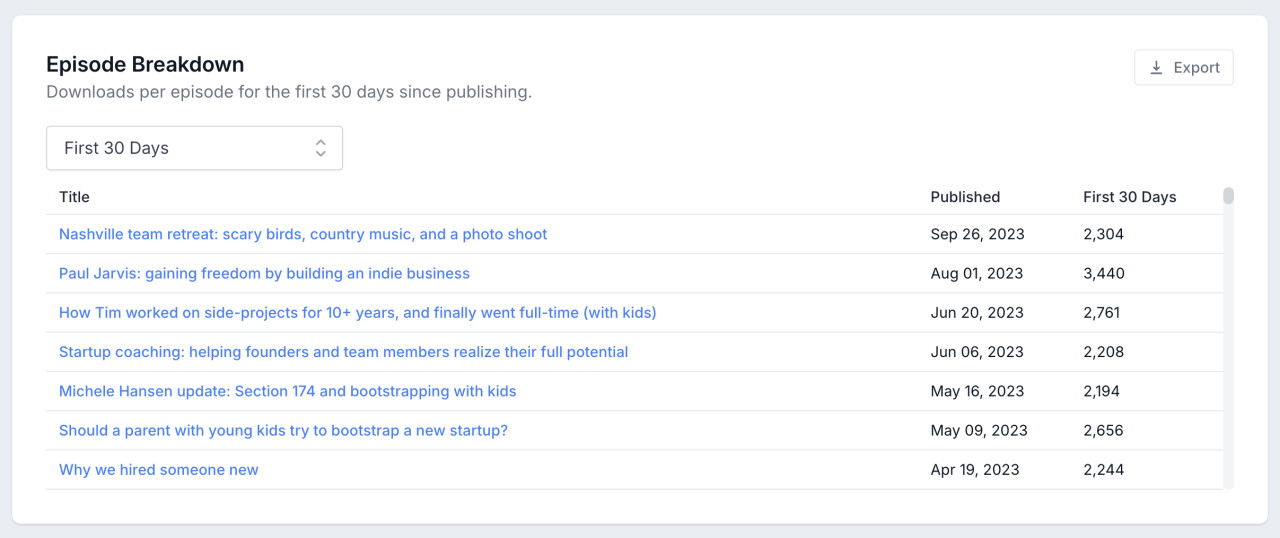Click the Jun 20, 2023 published date
The width and height of the screenshot is (1280, 538).
[977, 312]
